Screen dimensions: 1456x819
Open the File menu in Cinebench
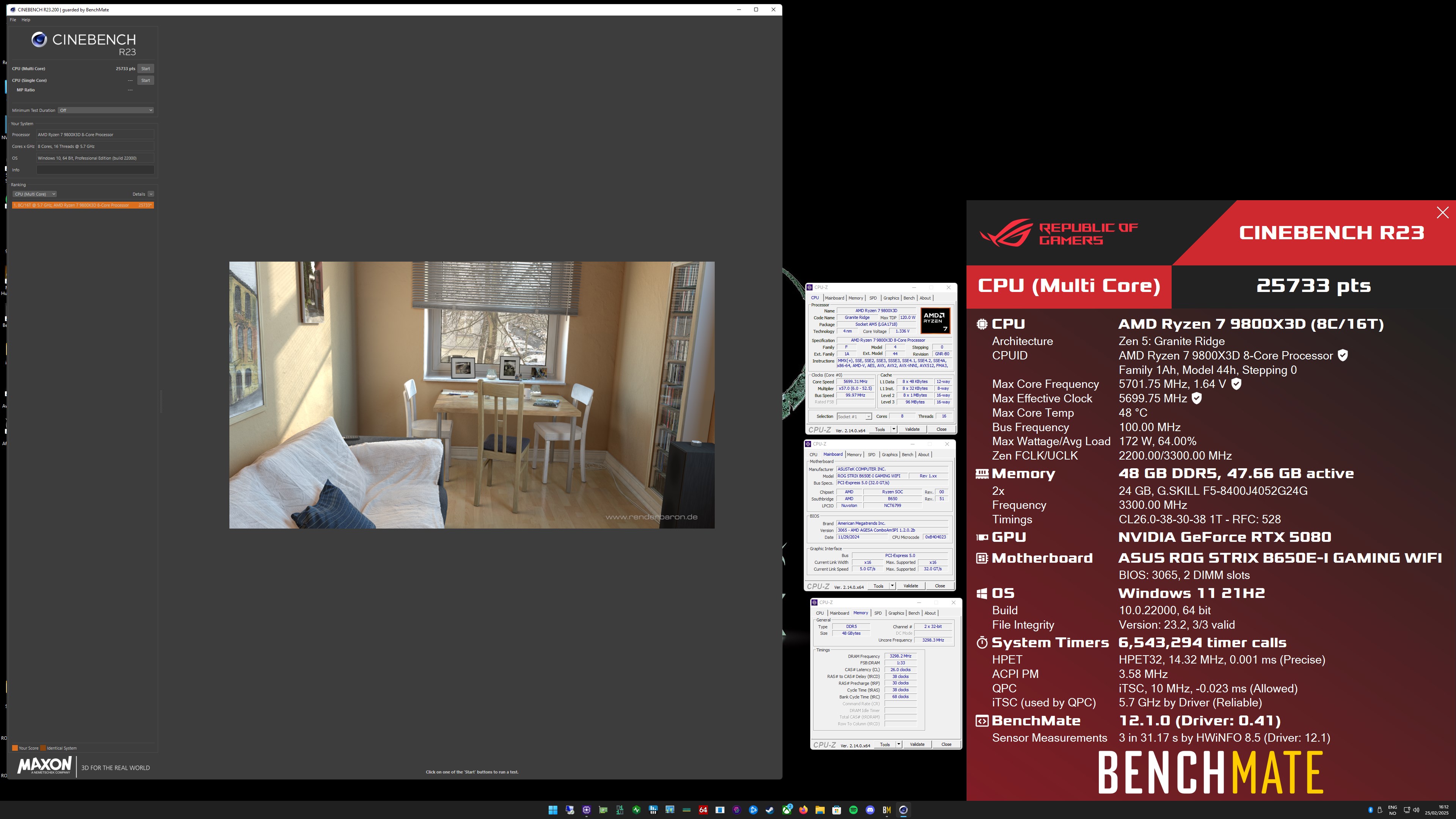coord(13,20)
